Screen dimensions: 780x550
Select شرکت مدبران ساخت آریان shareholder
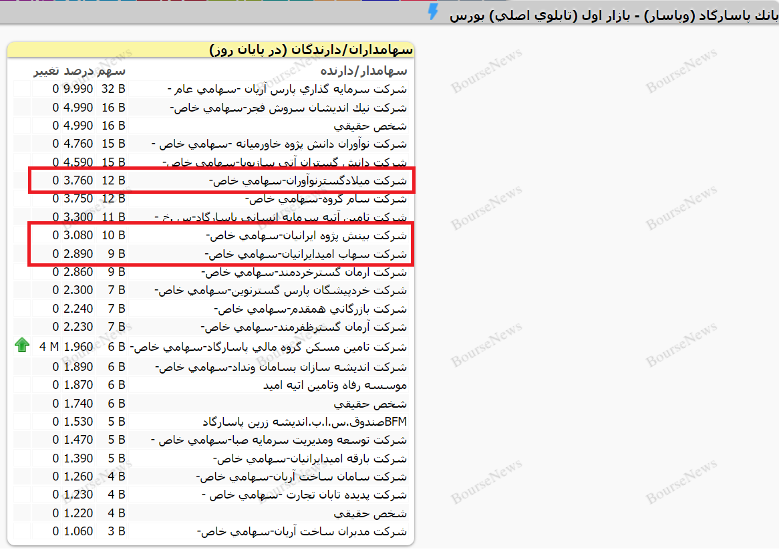click(302, 532)
